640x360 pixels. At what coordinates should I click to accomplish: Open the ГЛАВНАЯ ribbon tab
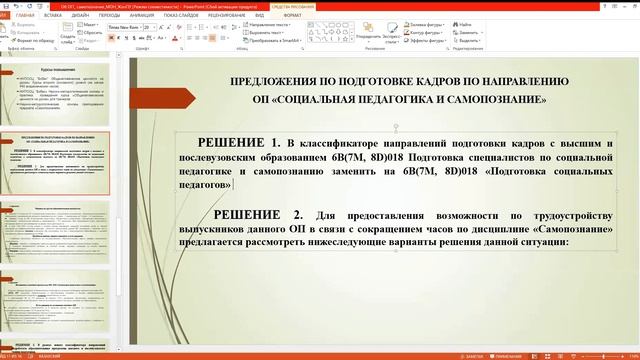point(25,16)
